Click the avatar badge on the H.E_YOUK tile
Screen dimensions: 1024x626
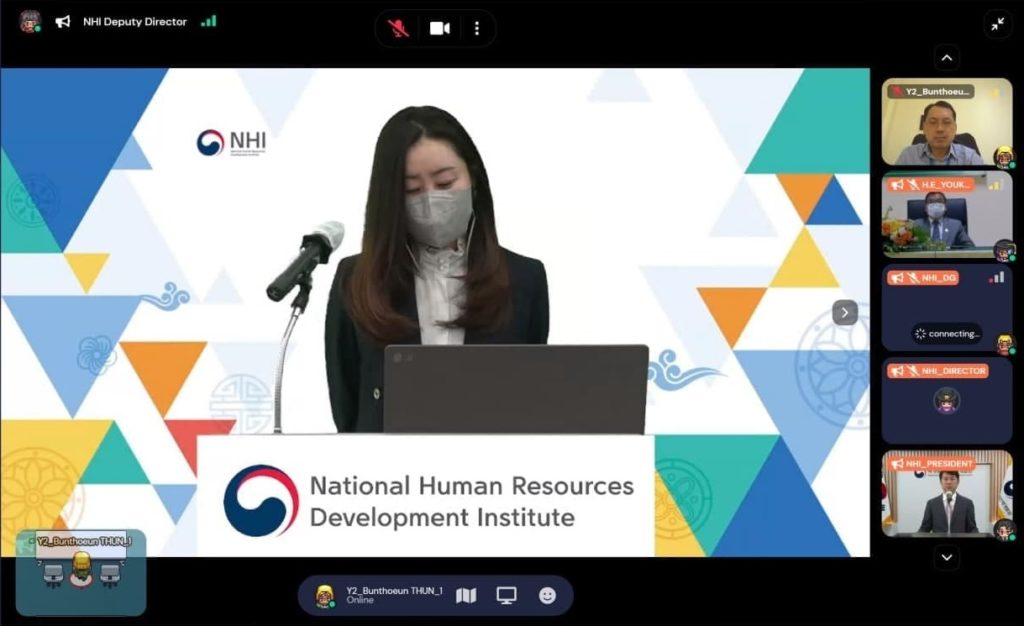click(x=1003, y=250)
